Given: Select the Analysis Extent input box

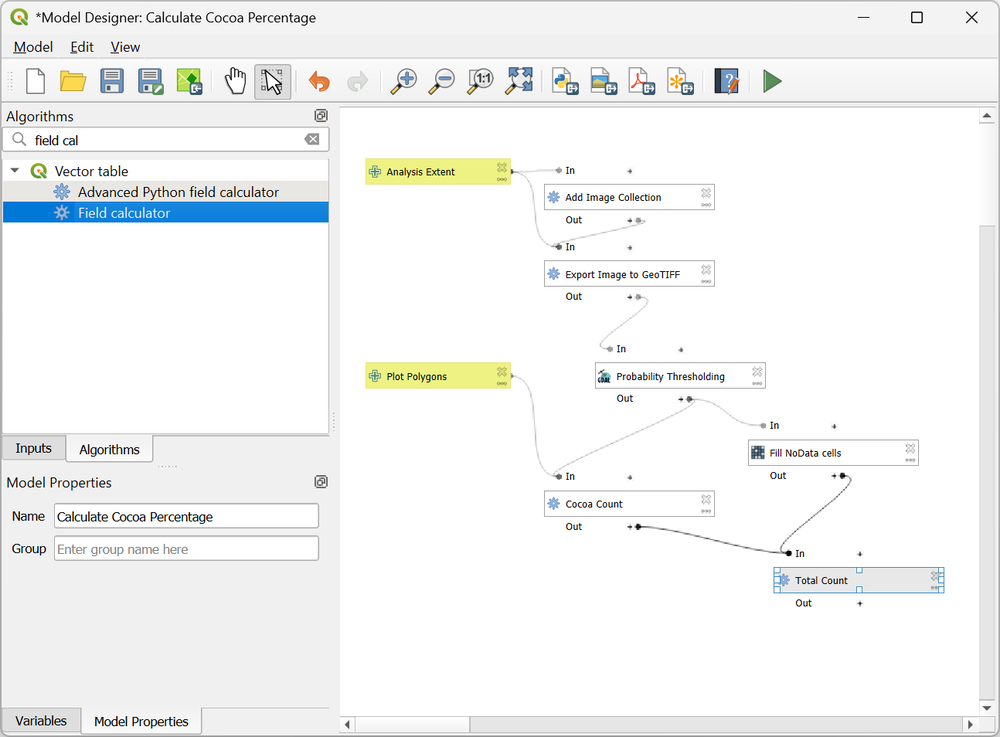Looking at the screenshot, I should [x=438, y=171].
